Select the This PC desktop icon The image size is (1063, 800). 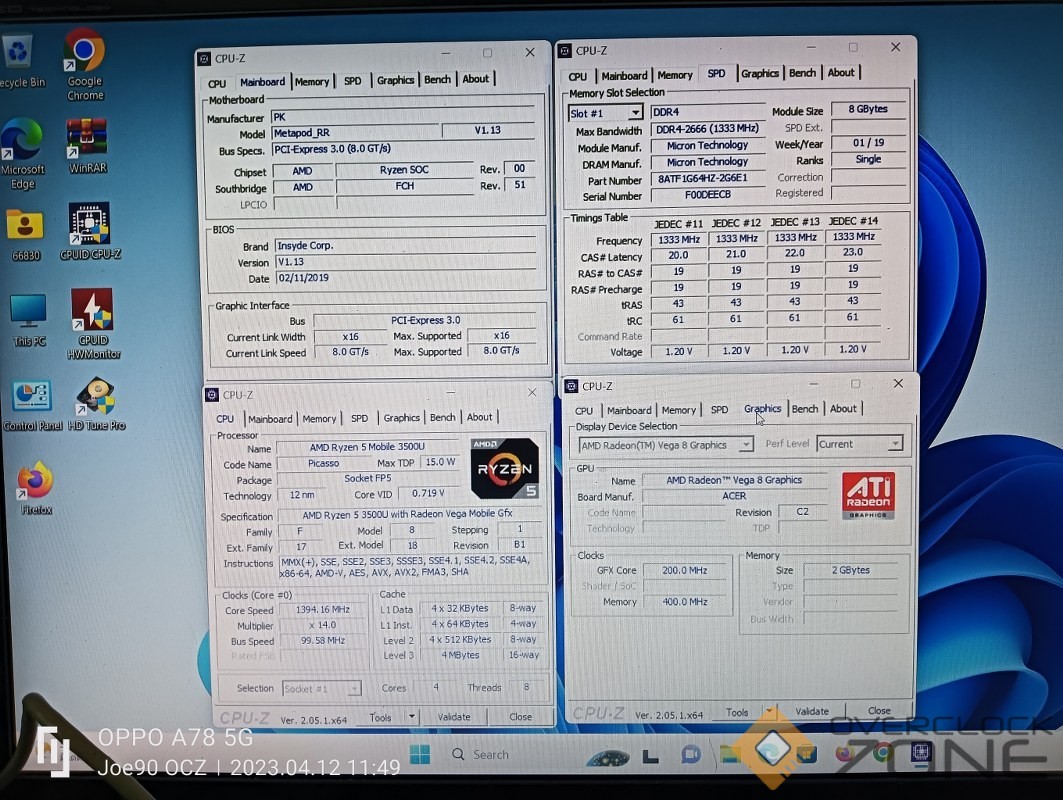(28, 320)
